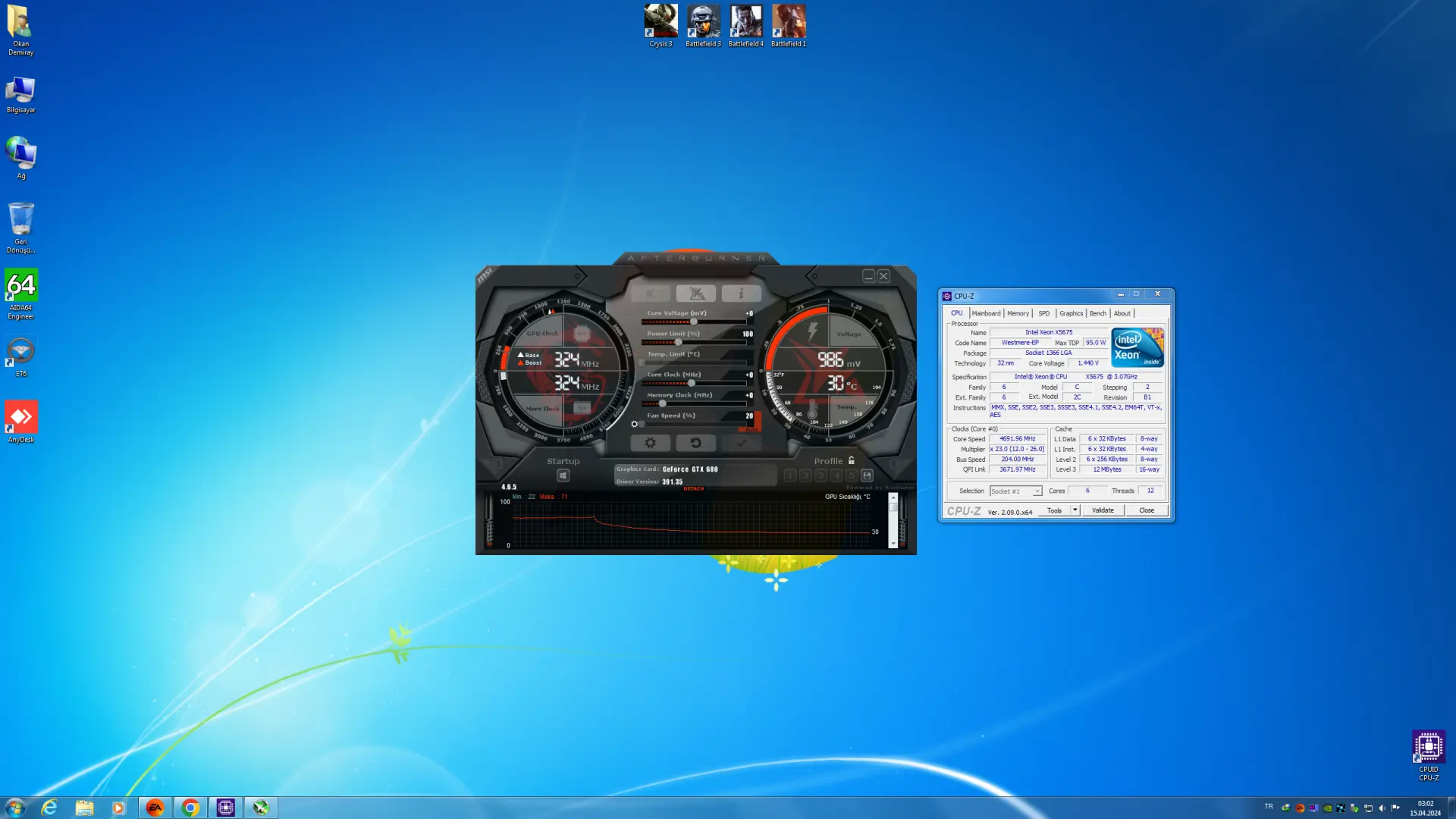Open the Graphics tab in CPU-Z
Image resolution: width=1456 pixels, height=819 pixels.
tap(1071, 313)
